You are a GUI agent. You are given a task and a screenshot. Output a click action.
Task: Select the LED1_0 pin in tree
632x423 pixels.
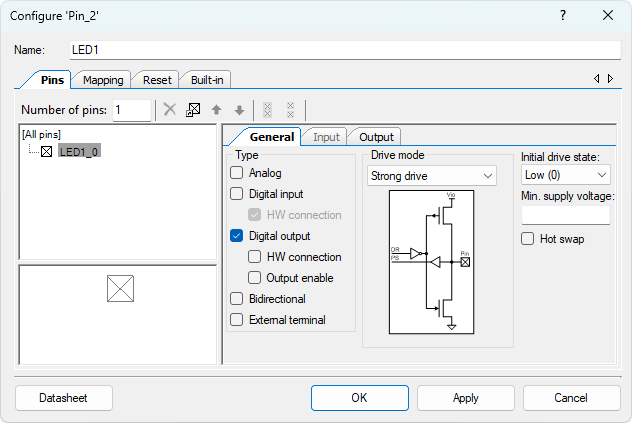pos(79,151)
